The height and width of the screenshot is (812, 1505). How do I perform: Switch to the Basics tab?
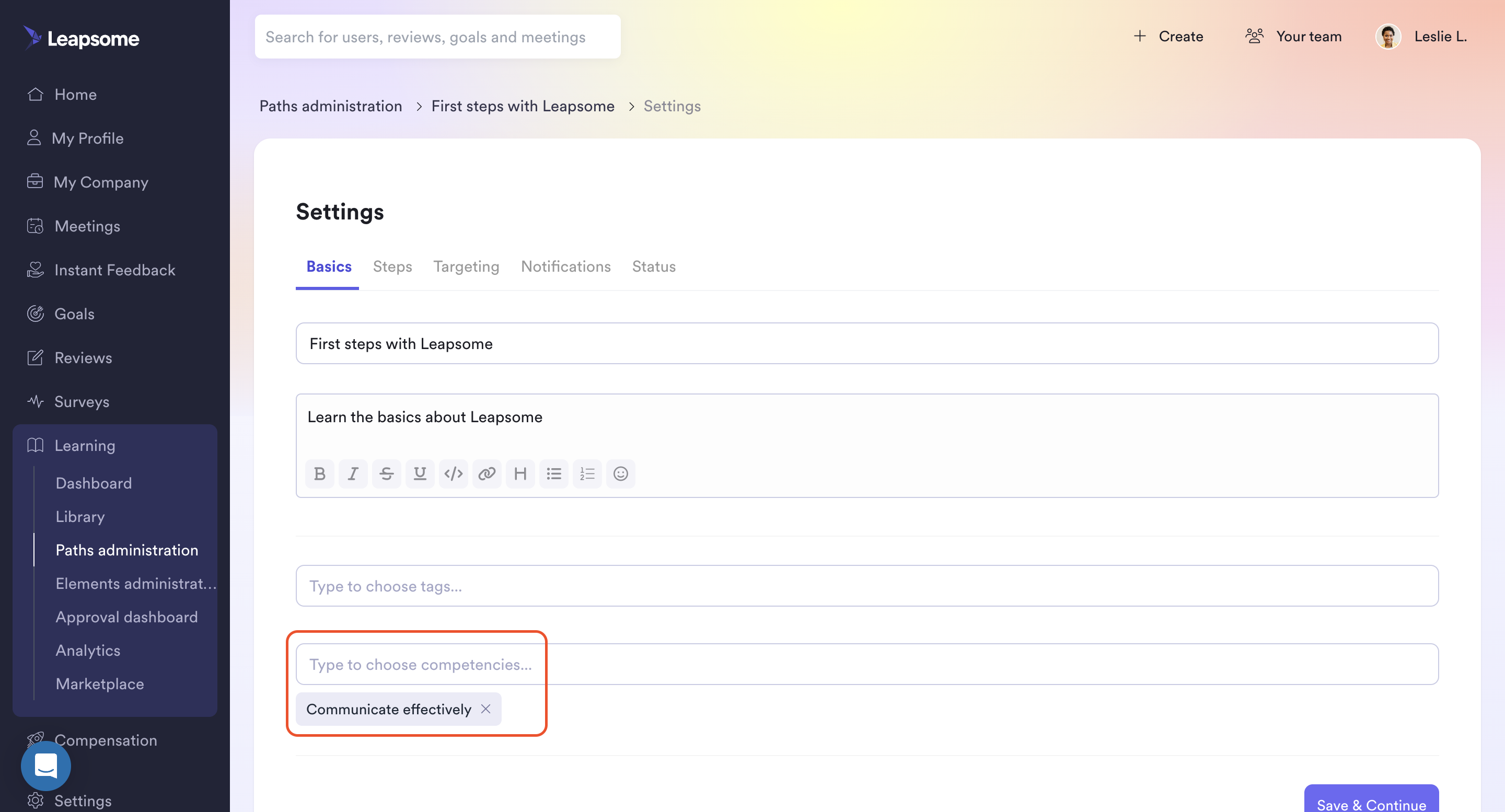328,266
